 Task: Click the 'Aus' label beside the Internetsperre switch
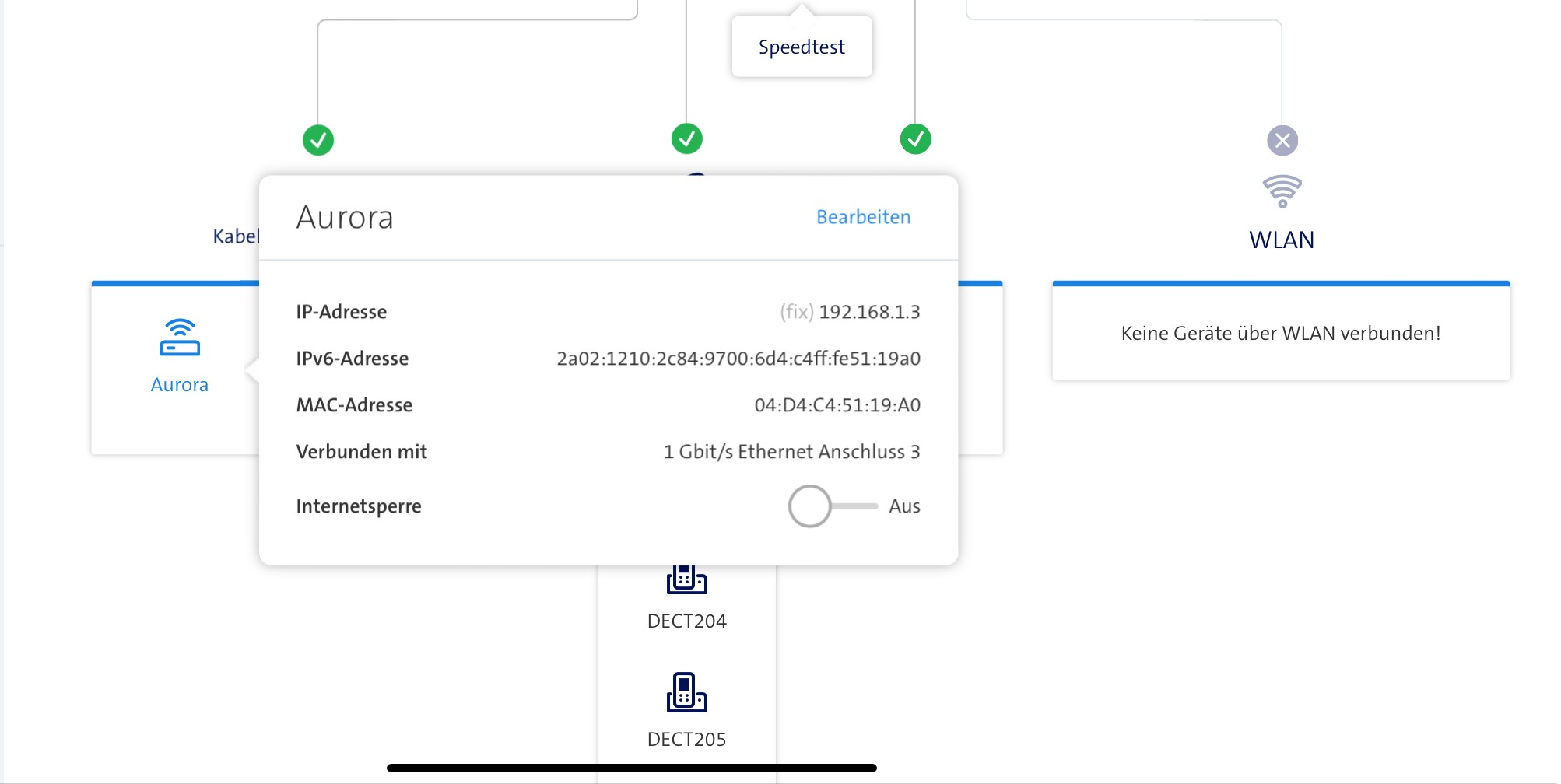(904, 506)
